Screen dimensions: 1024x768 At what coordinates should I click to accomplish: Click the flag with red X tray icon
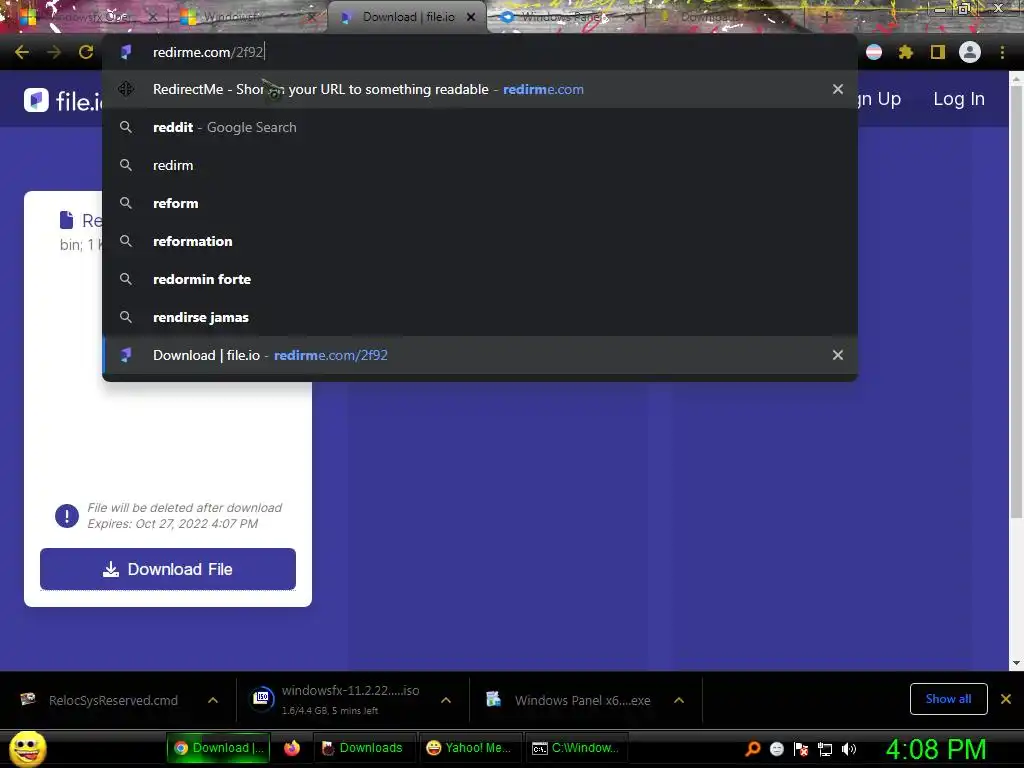pos(801,749)
